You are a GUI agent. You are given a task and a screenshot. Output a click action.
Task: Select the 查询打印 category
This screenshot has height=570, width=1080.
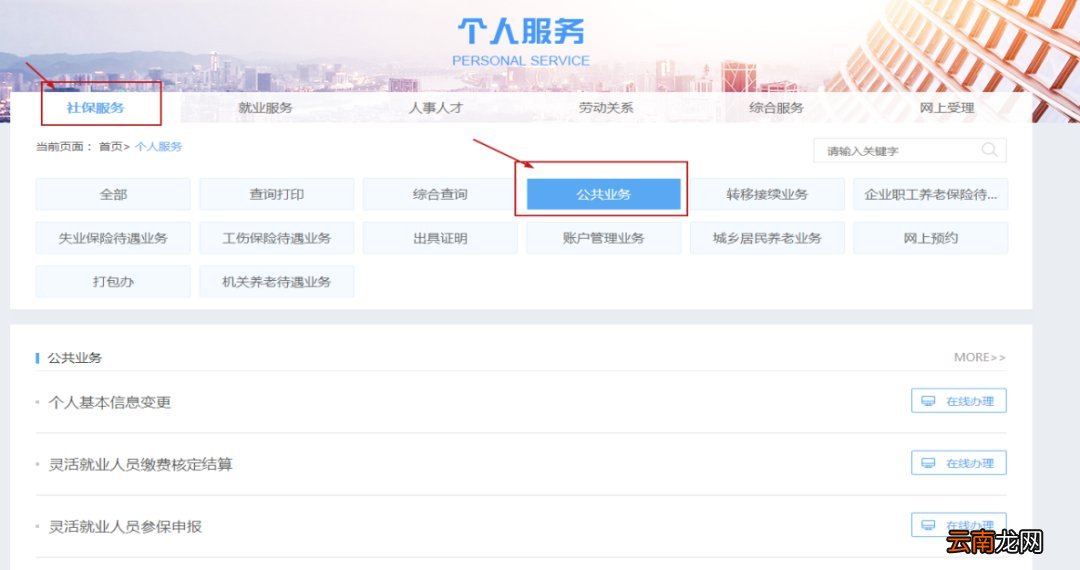click(x=276, y=194)
